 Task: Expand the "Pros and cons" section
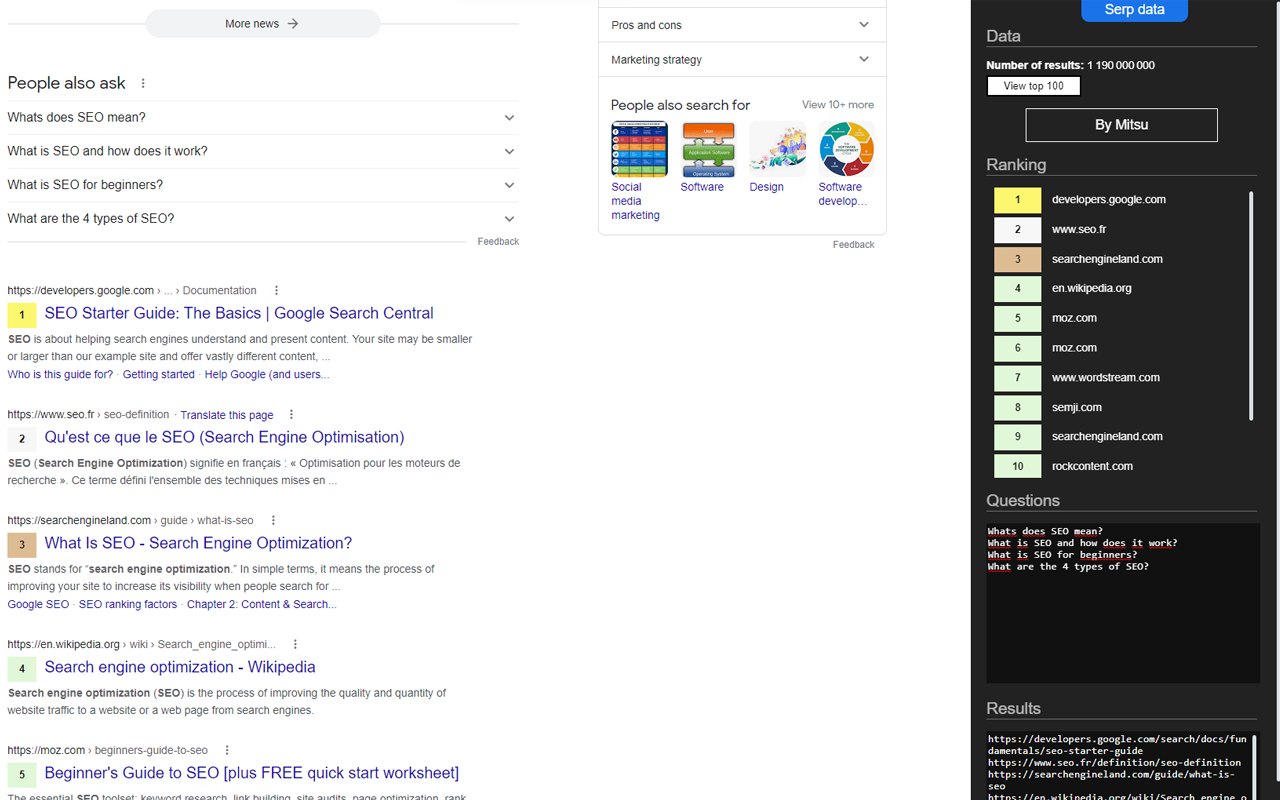pyautogui.click(x=741, y=24)
